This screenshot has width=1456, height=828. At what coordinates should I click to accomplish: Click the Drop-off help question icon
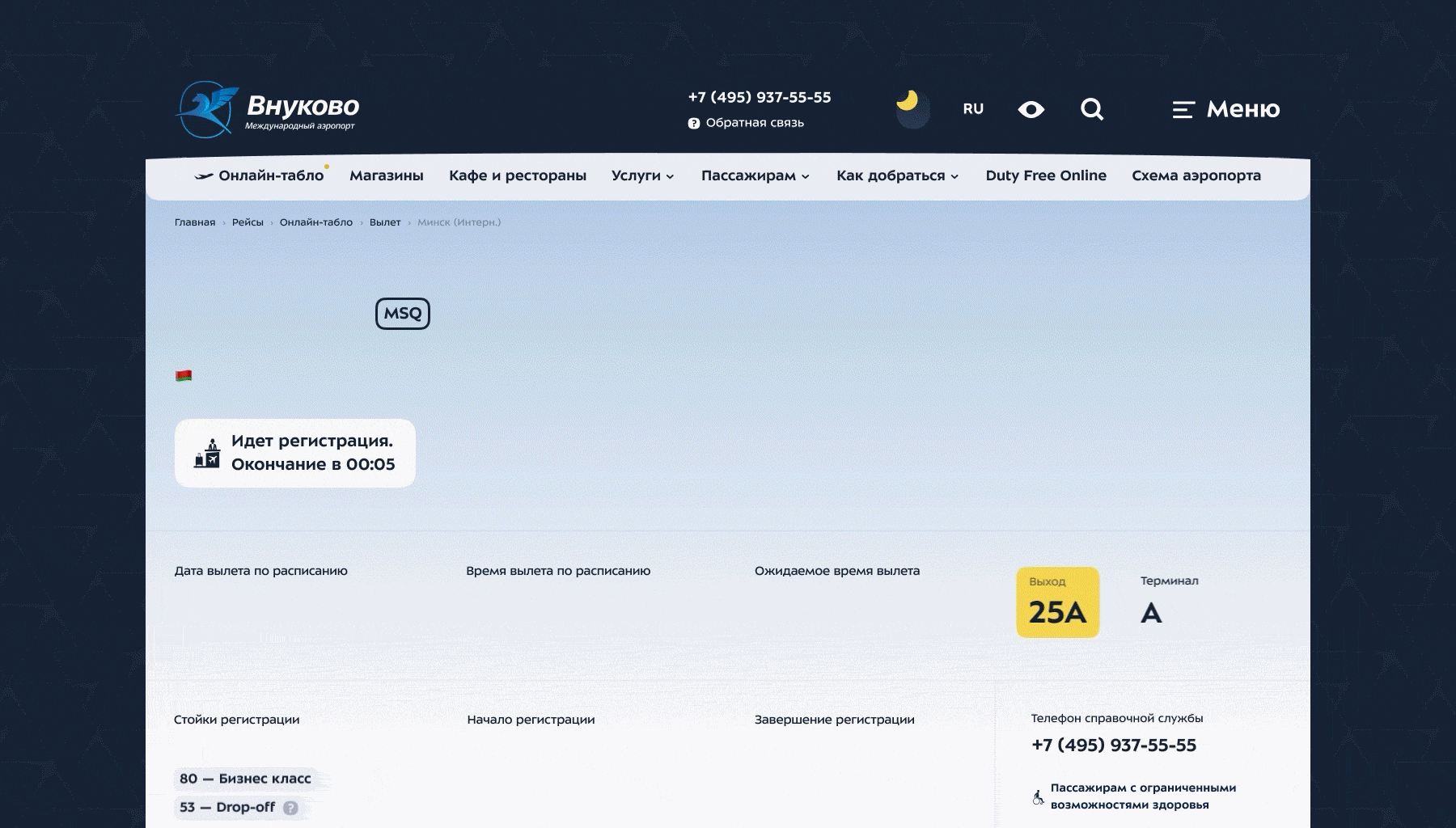pos(291,808)
